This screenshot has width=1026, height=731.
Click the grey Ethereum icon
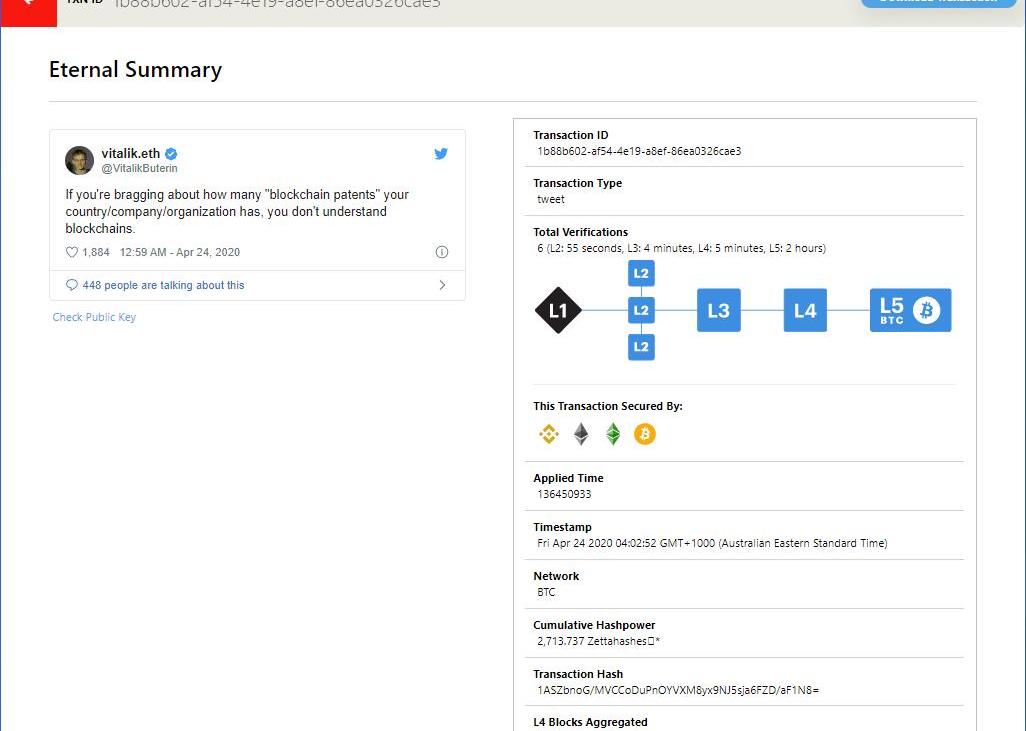581,434
